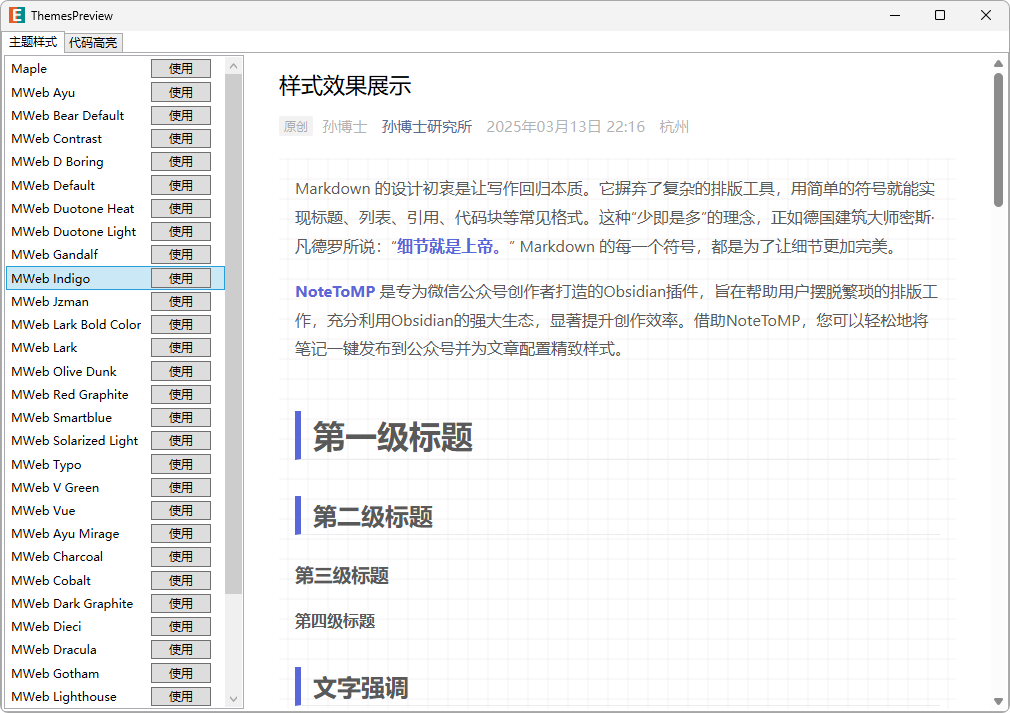Click 使用 beside MWeb Gotham
1010x713 pixels.
[181, 674]
